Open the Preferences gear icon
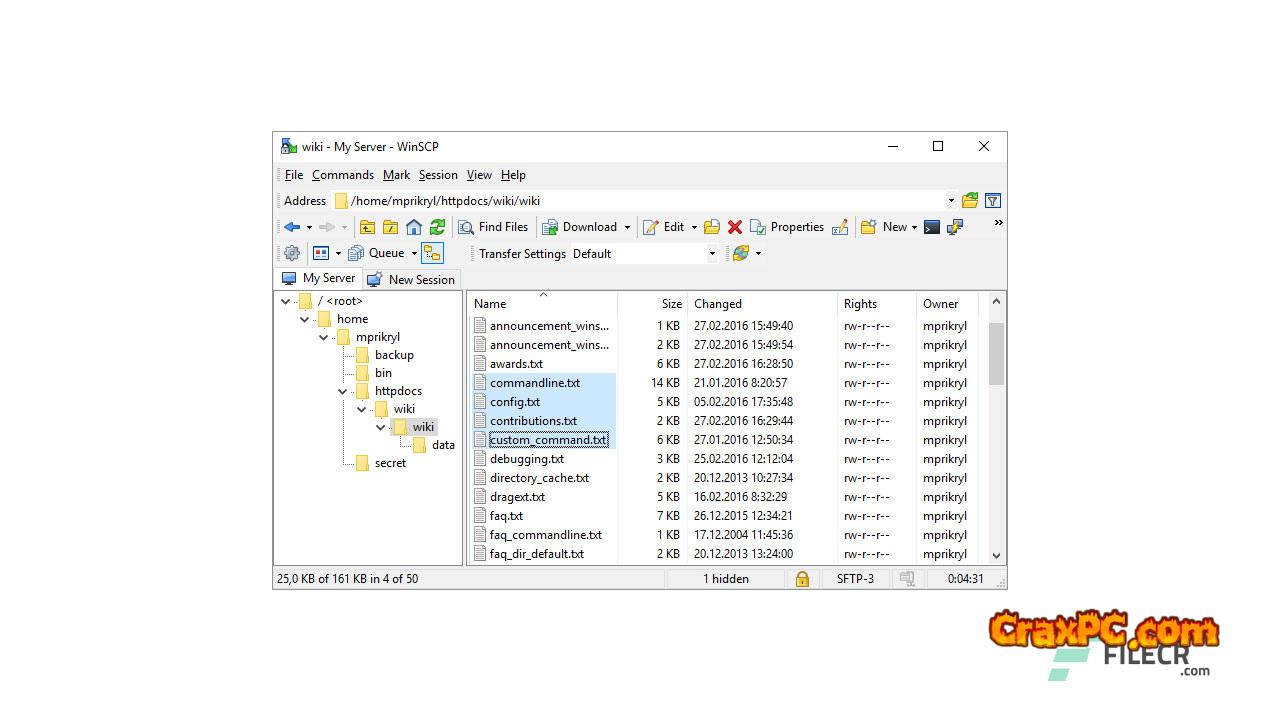This screenshot has height=720, width=1280. point(292,253)
